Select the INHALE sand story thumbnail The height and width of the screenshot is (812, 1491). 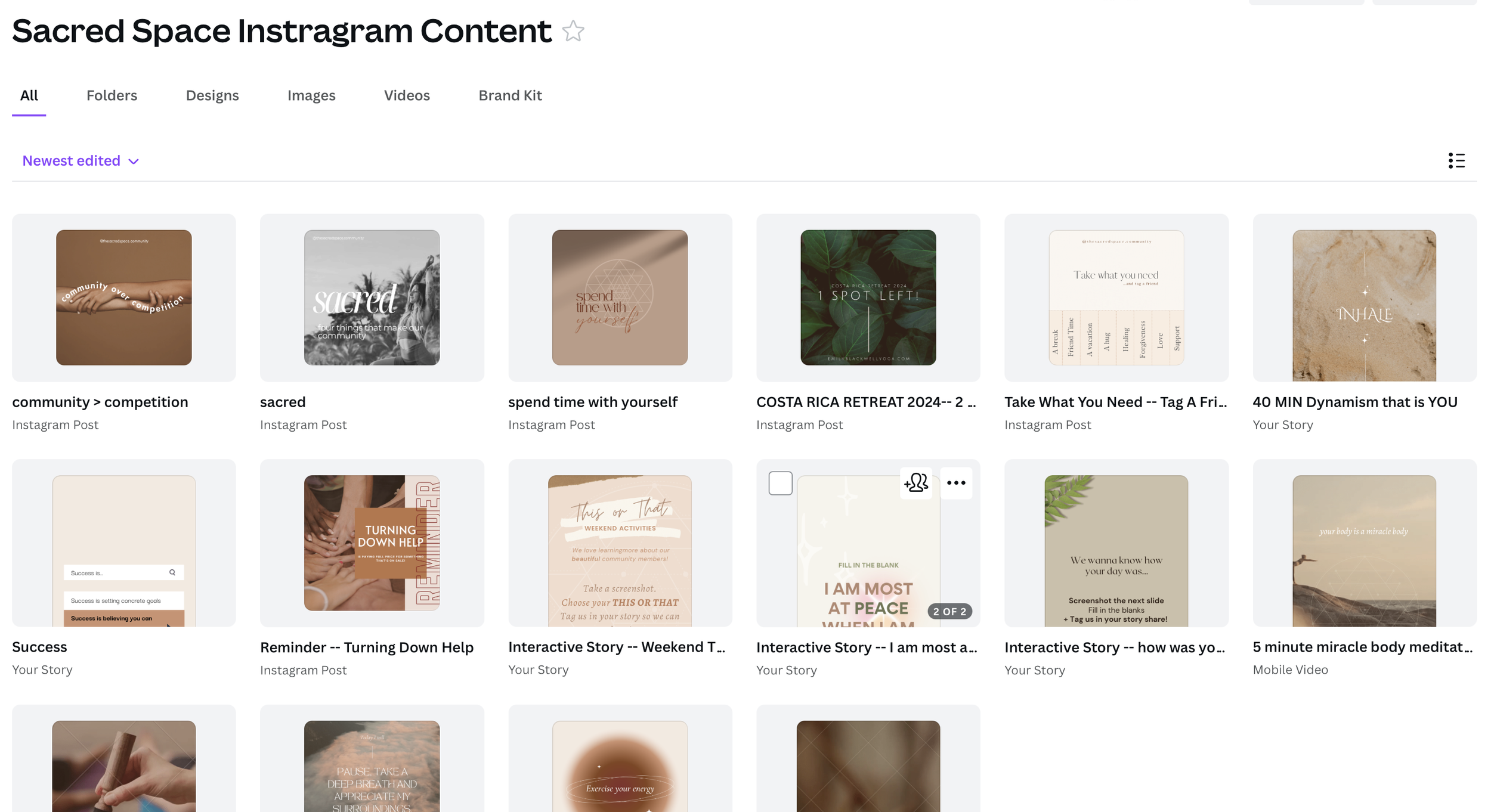click(1365, 305)
